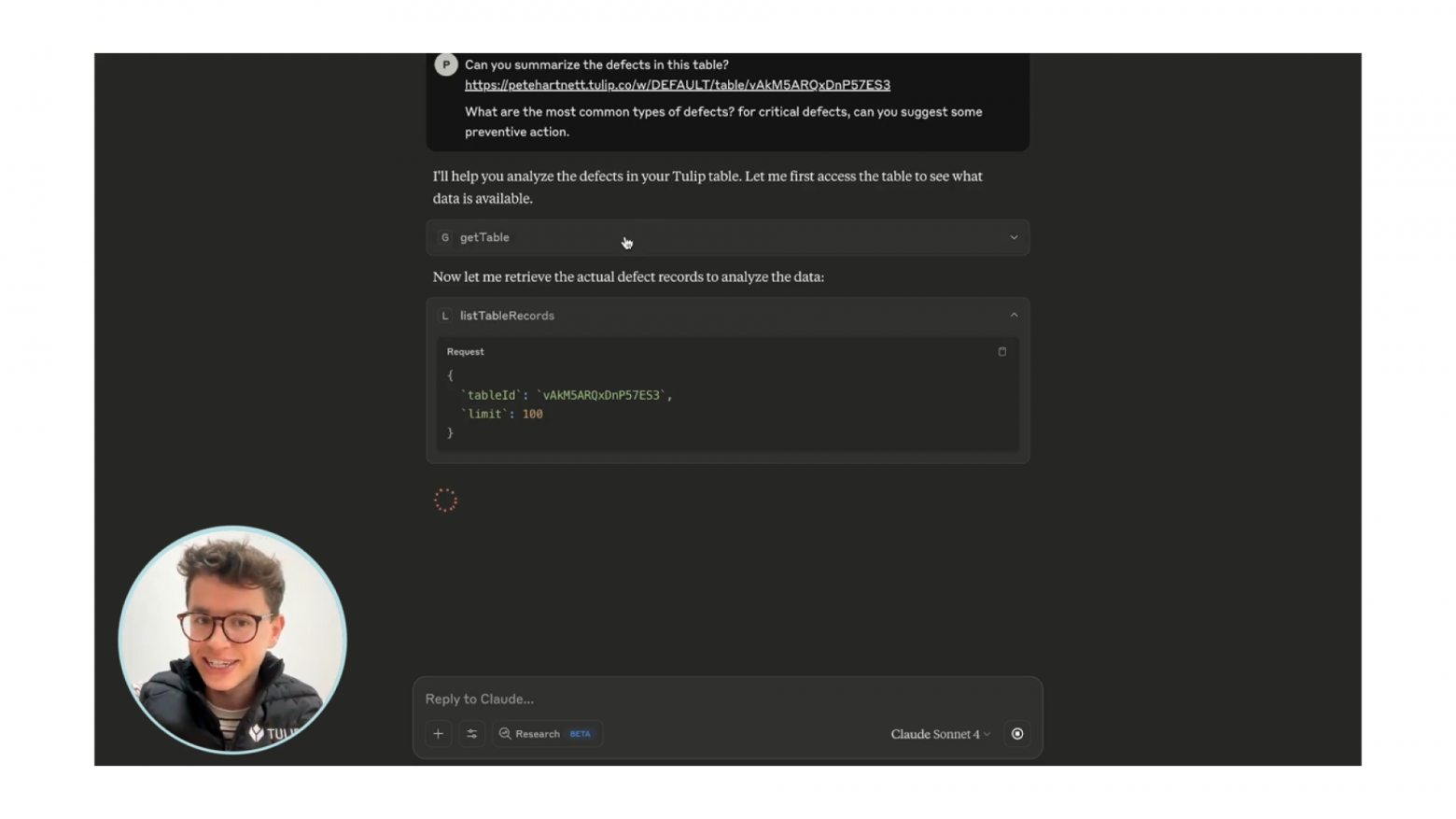
Task: Click the BETA badge next to Research
Action: coord(580,734)
